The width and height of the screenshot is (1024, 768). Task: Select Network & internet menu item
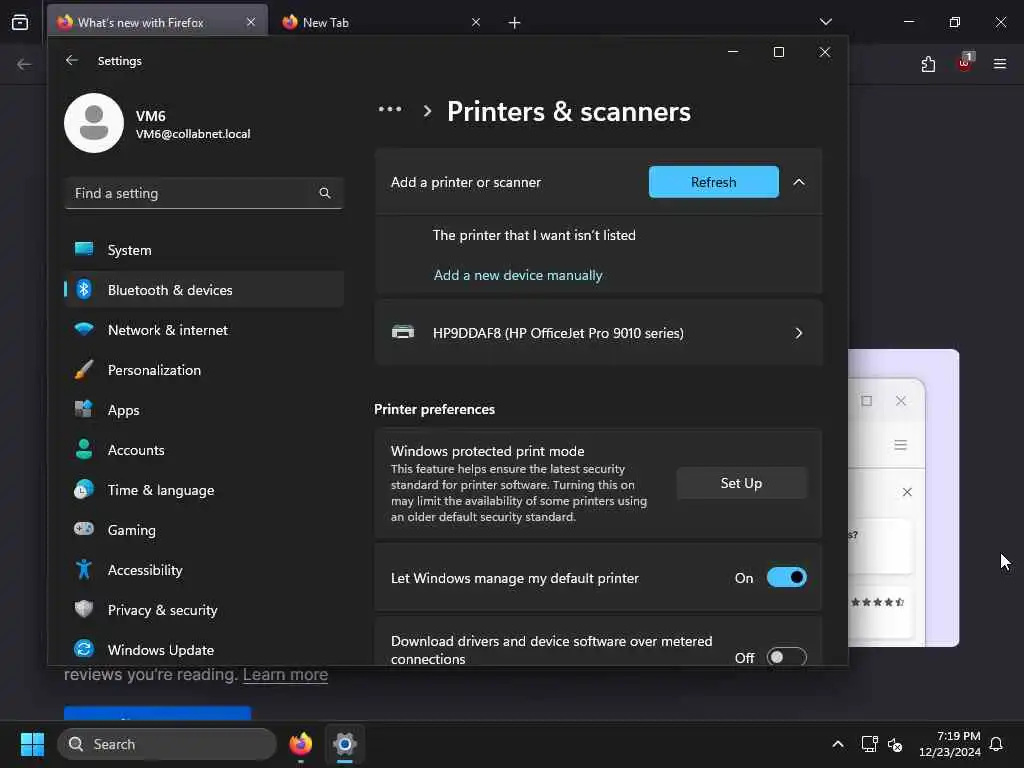tap(204, 330)
